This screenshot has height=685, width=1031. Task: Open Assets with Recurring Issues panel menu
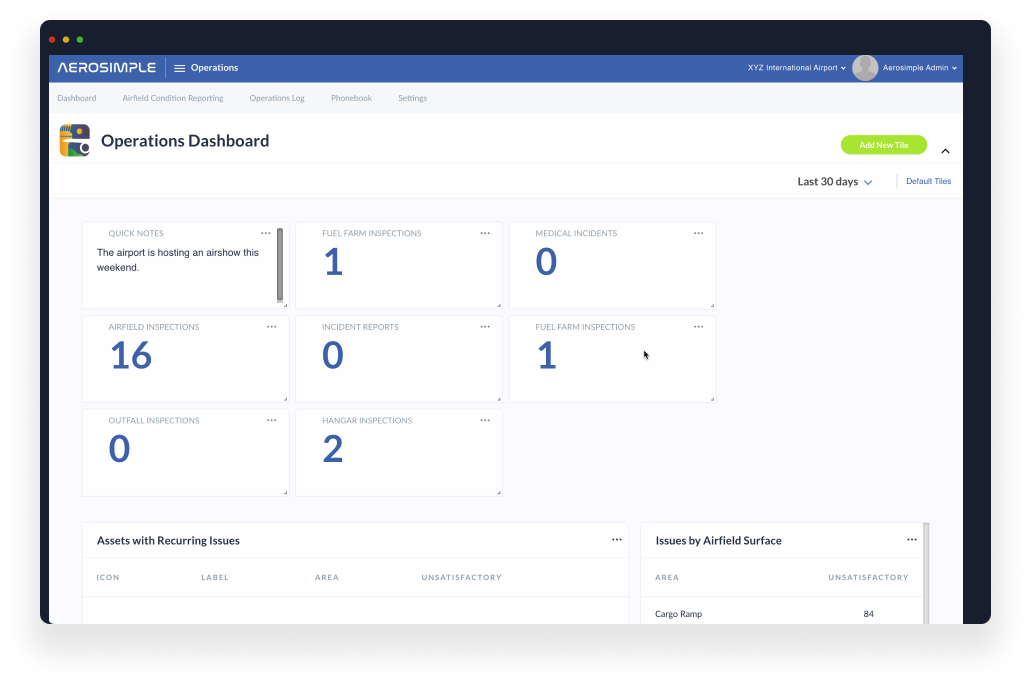point(616,540)
